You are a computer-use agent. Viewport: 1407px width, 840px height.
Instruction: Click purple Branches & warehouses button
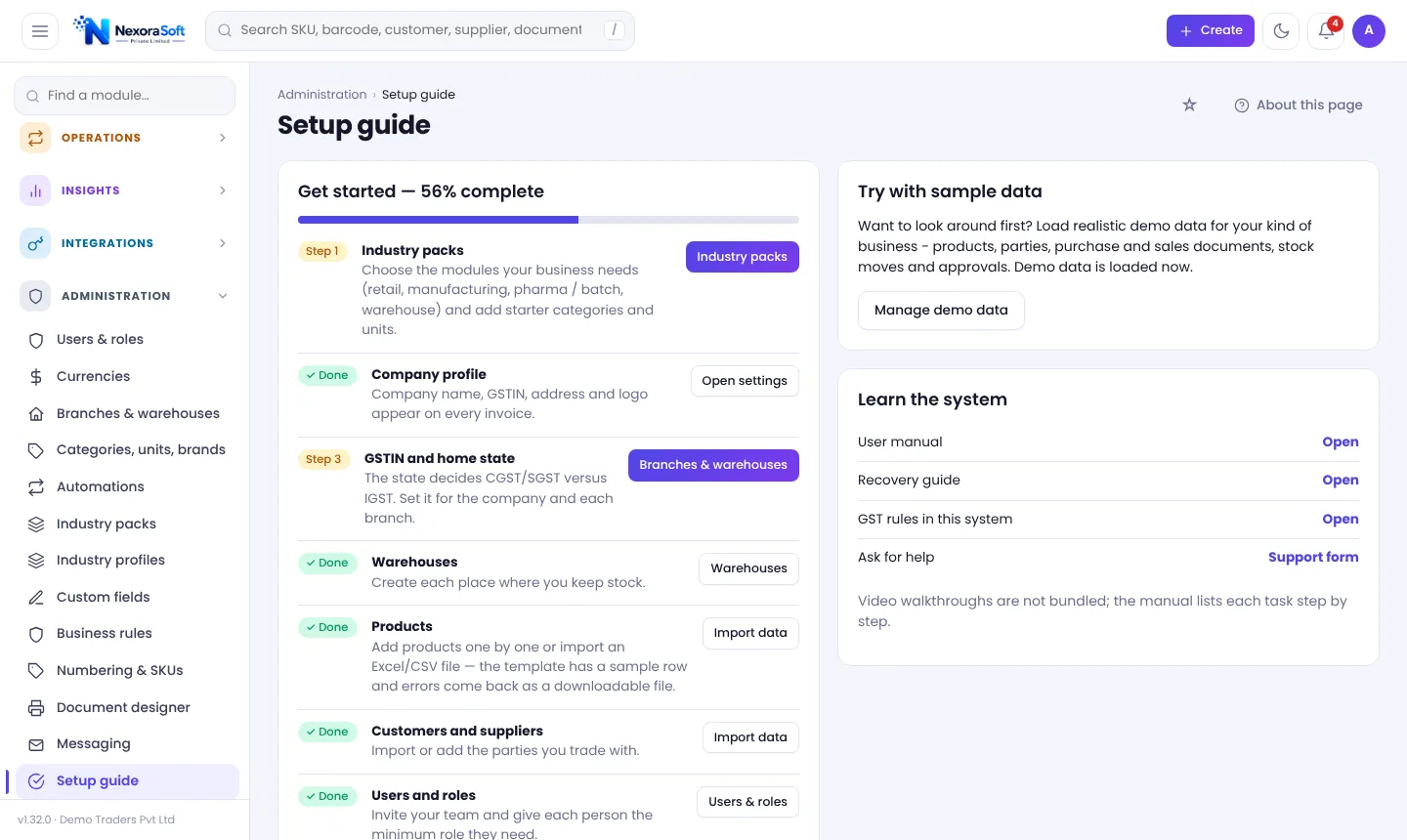[x=713, y=465]
